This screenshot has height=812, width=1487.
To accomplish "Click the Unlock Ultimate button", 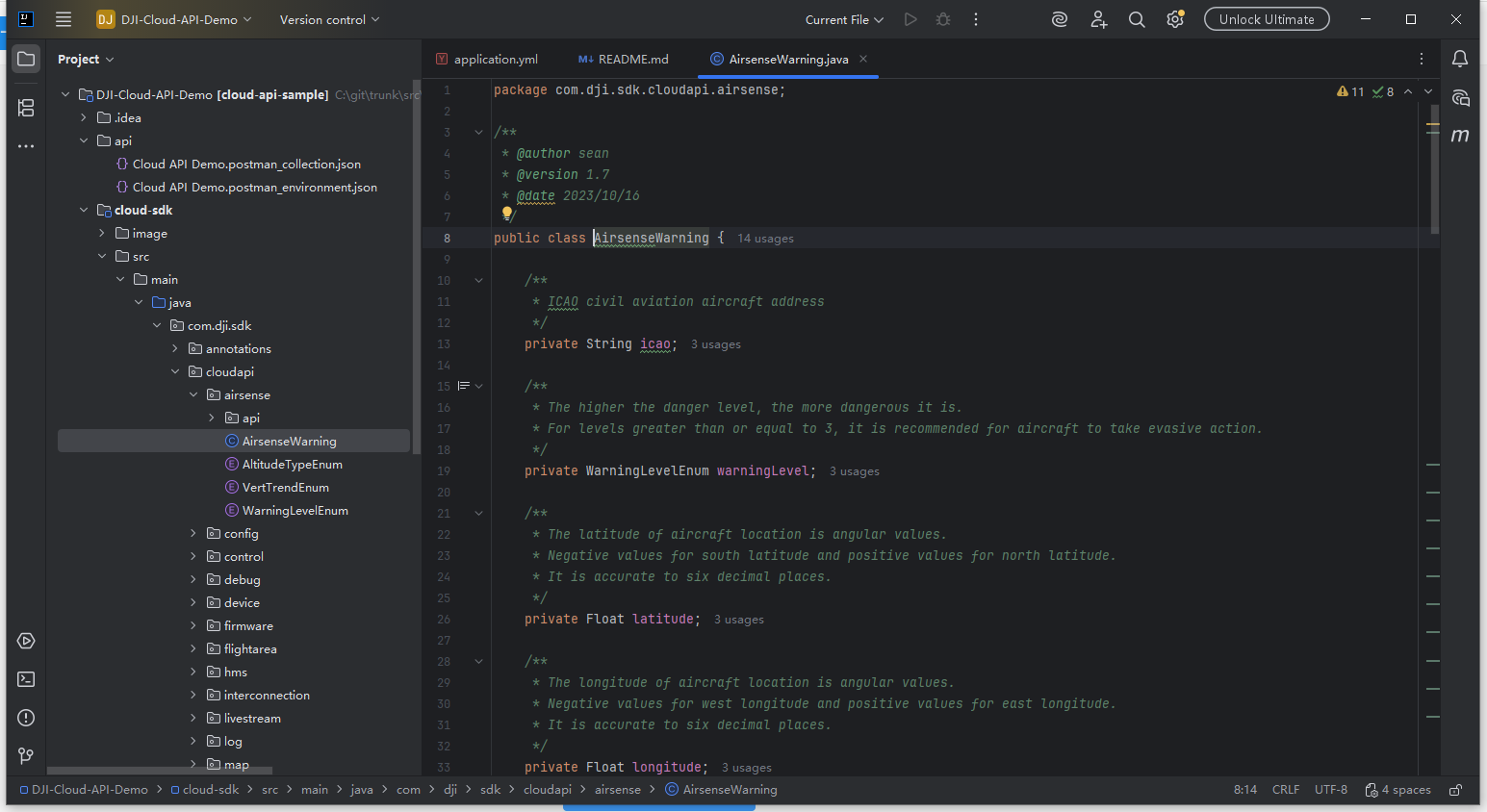I will pyautogui.click(x=1266, y=19).
